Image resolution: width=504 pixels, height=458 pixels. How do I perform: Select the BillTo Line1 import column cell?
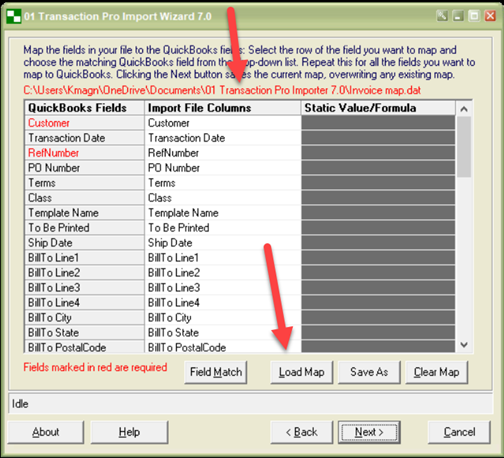click(223, 258)
